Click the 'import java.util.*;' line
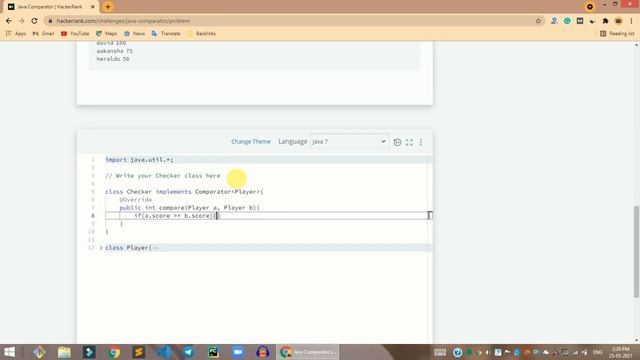 click(139, 160)
